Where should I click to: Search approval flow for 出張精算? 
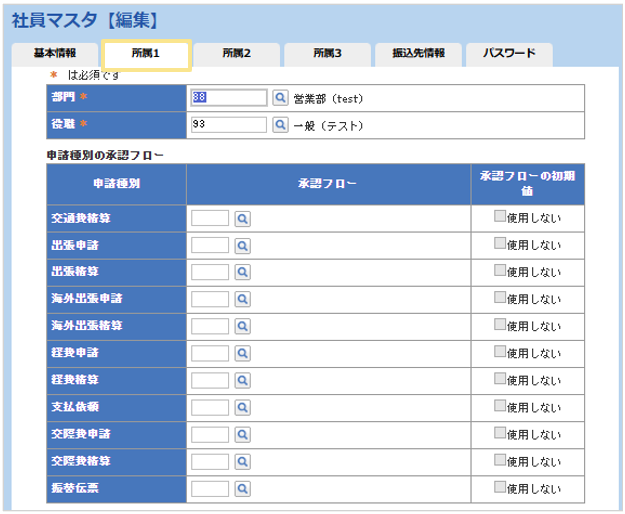point(242,273)
